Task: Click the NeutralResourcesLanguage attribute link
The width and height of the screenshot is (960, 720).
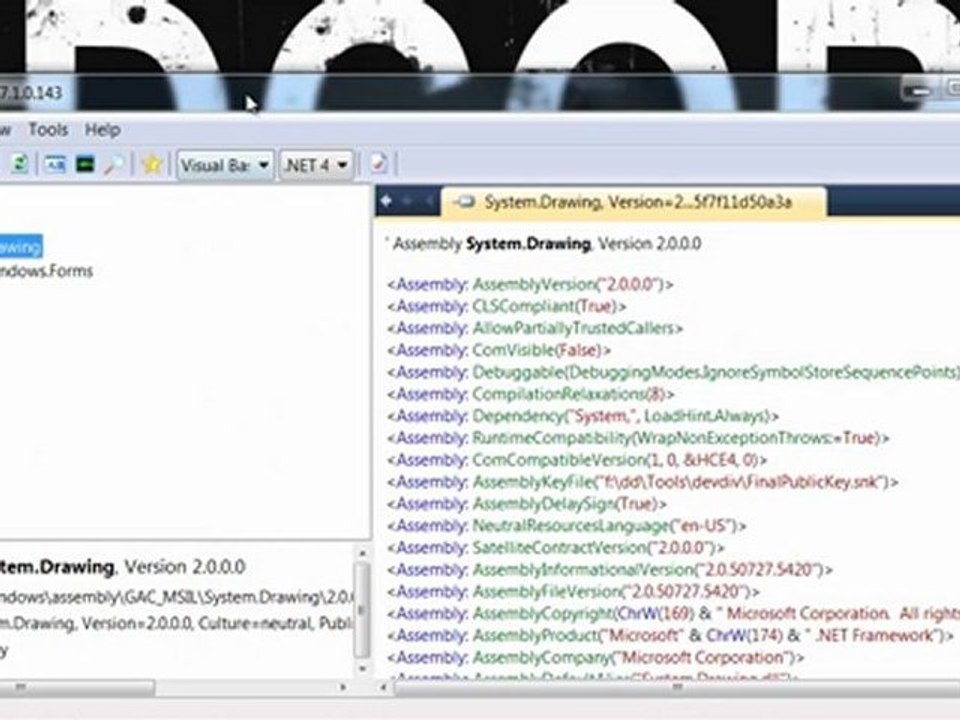Action: [571, 526]
